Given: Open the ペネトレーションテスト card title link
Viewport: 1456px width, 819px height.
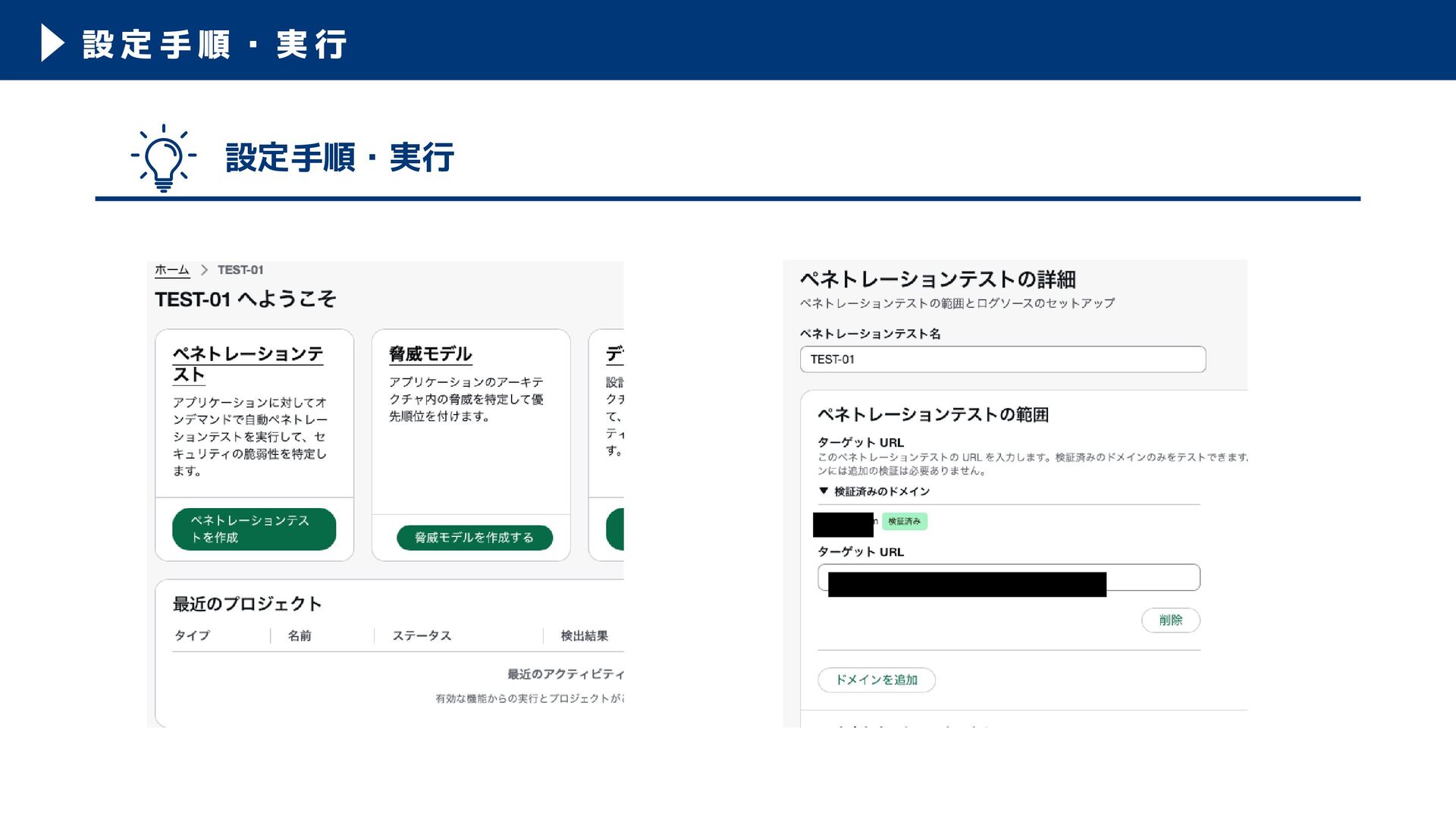Looking at the screenshot, I should 248,364.
